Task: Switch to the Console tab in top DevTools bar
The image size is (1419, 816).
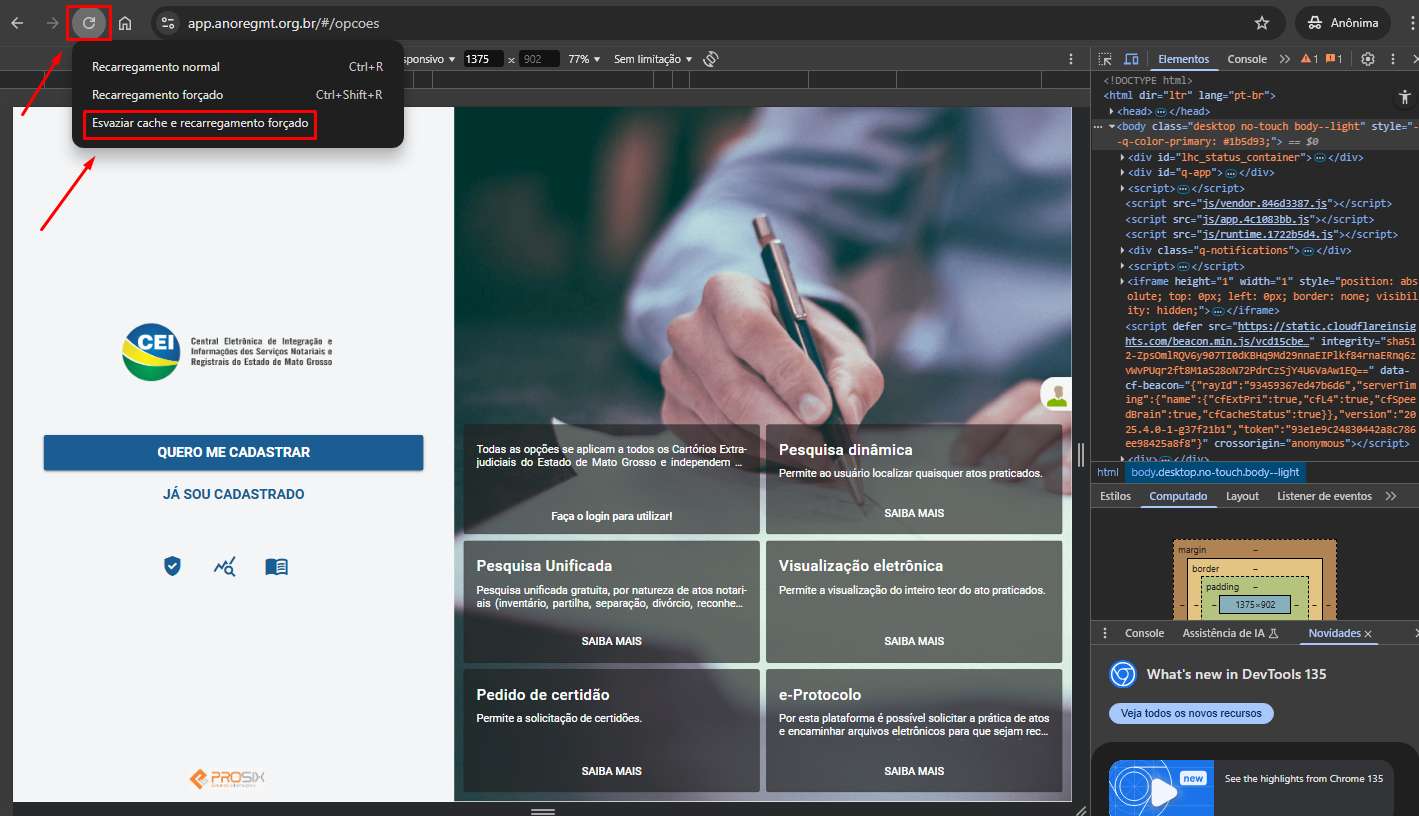Action: (x=1247, y=59)
